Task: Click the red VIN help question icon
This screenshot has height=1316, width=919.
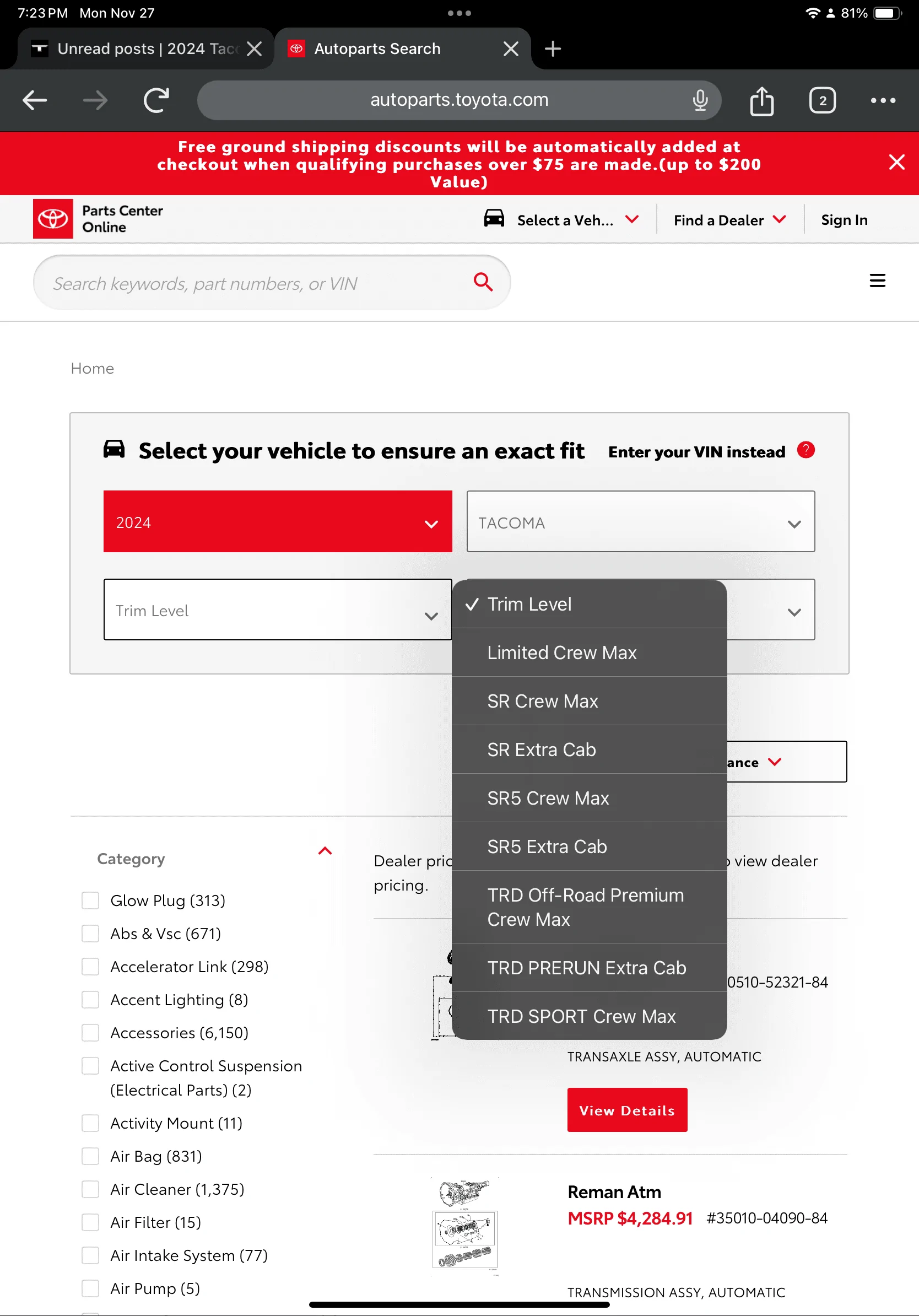Action: 806,450
